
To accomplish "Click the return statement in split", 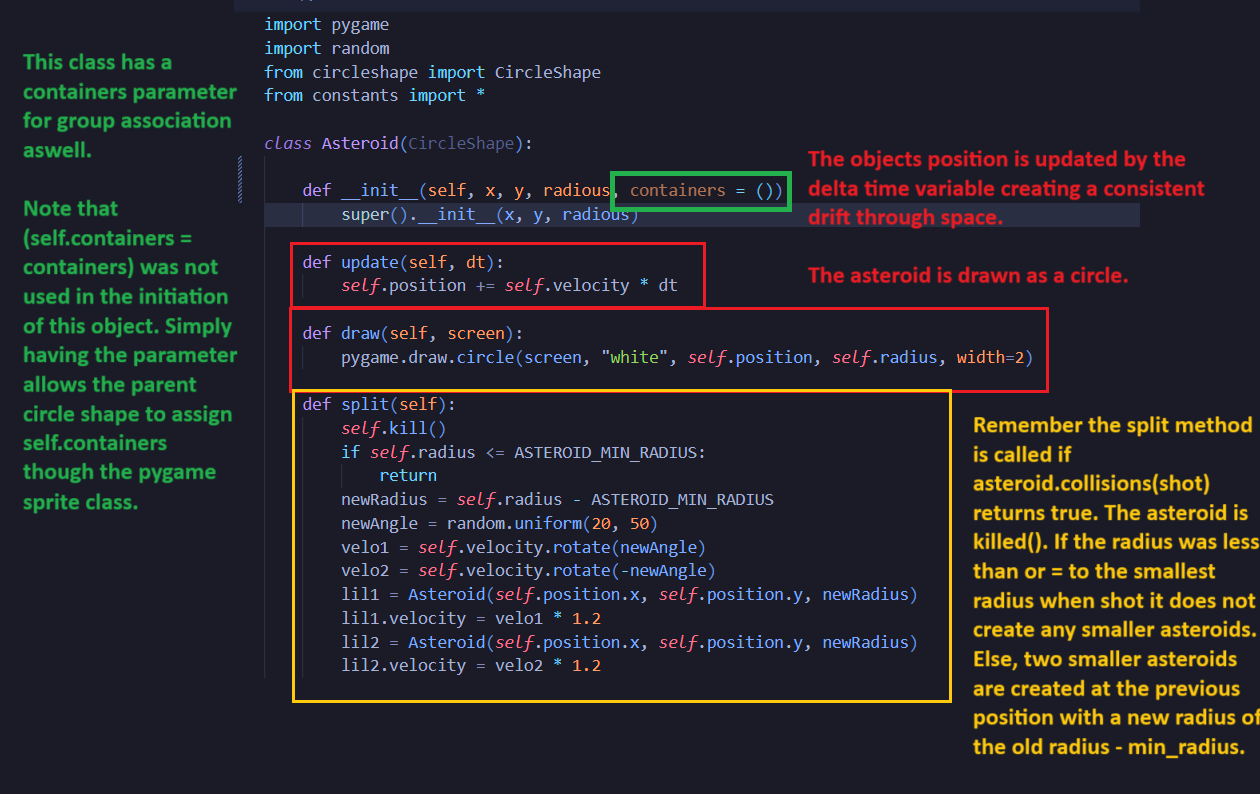I will (x=408, y=476).
